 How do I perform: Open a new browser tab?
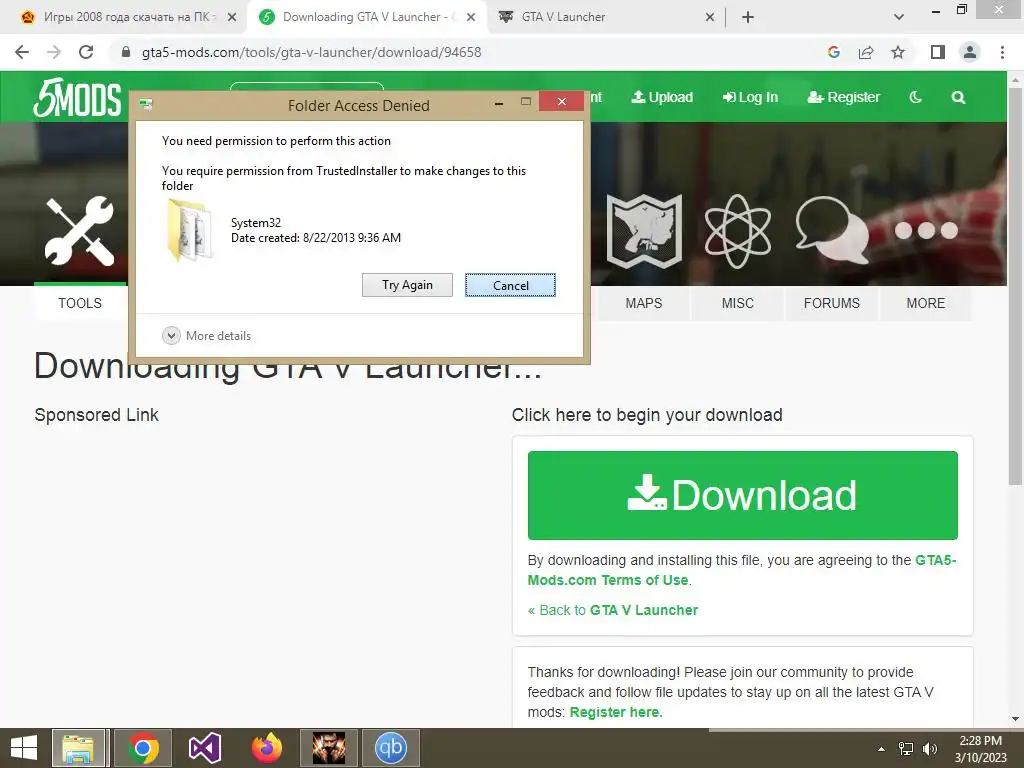(x=748, y=17)
